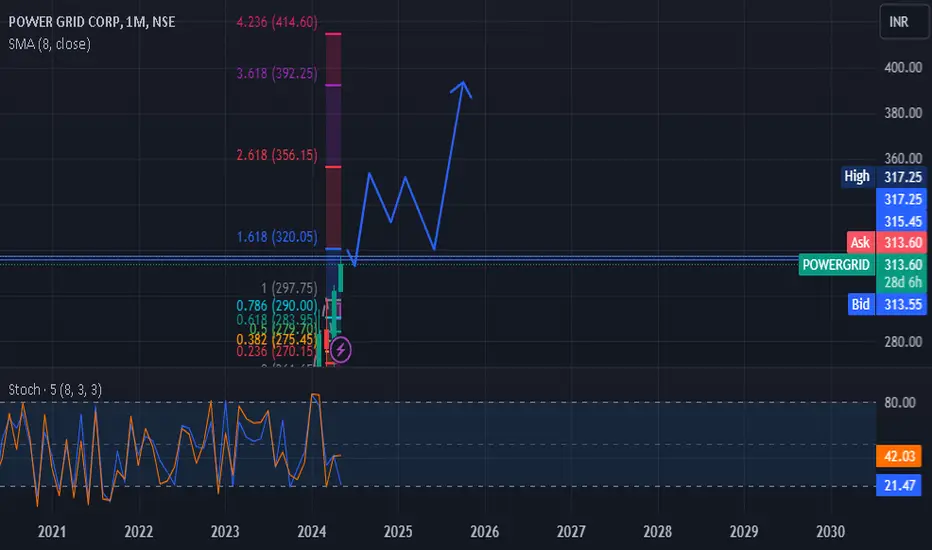
Task: Click the POWER GRID CORP symbol title
Action: coord(92,22)
